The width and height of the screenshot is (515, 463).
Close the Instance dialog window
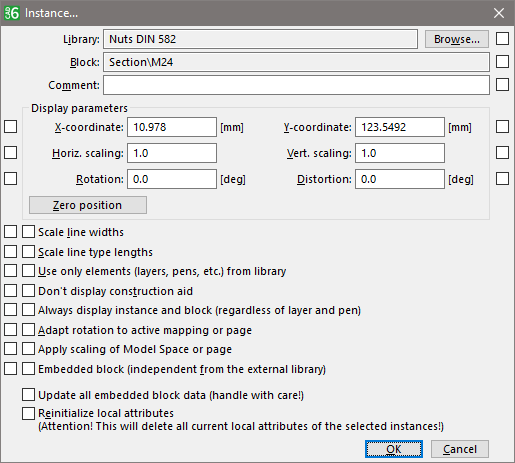(499, 13)
